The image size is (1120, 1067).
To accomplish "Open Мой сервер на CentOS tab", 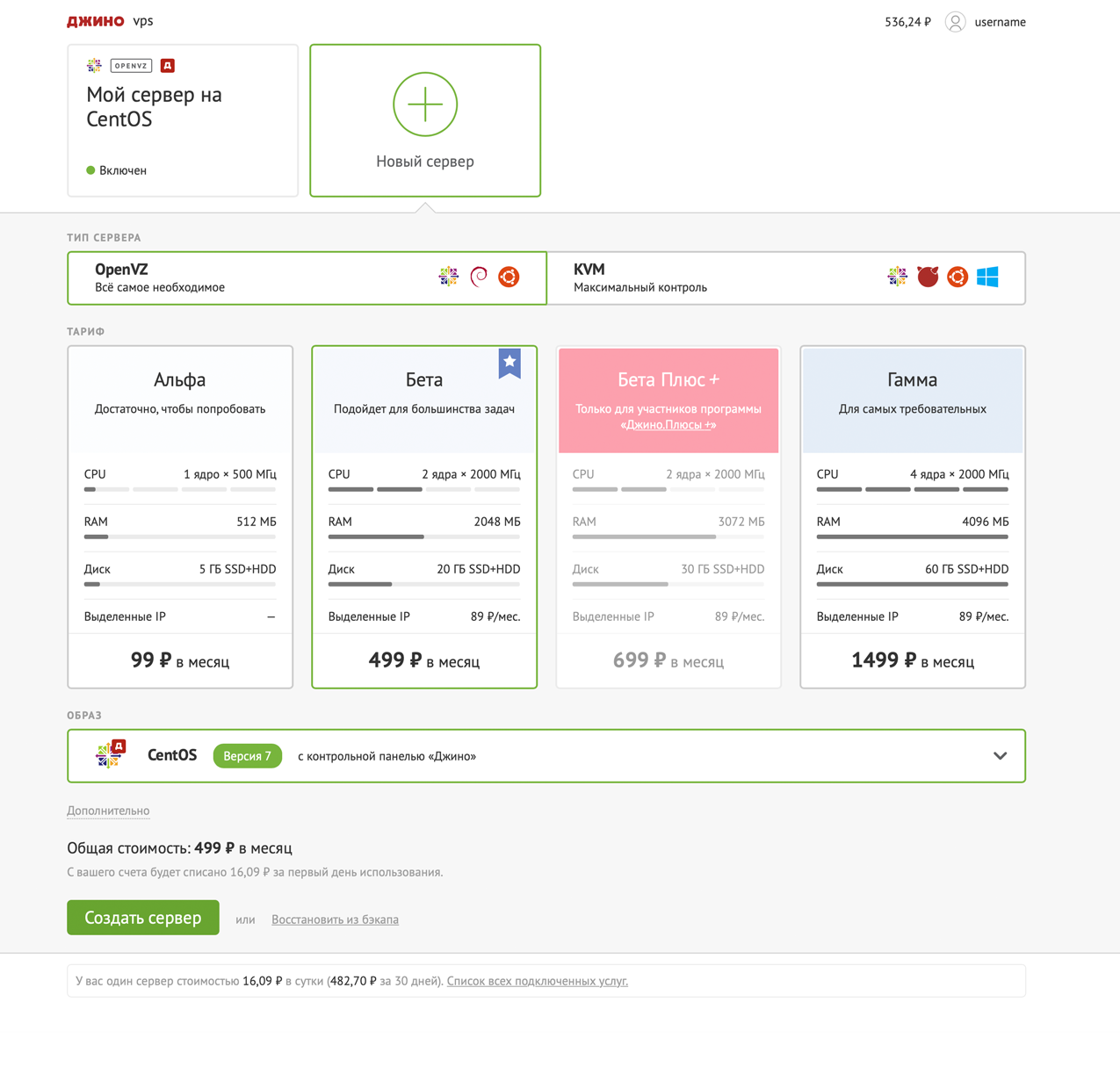I will pos(183,120).
